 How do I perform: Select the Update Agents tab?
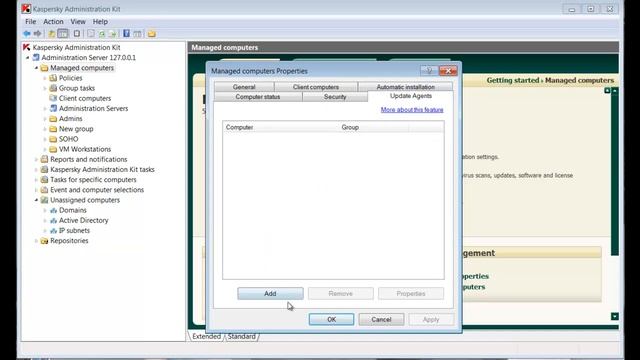411,96
